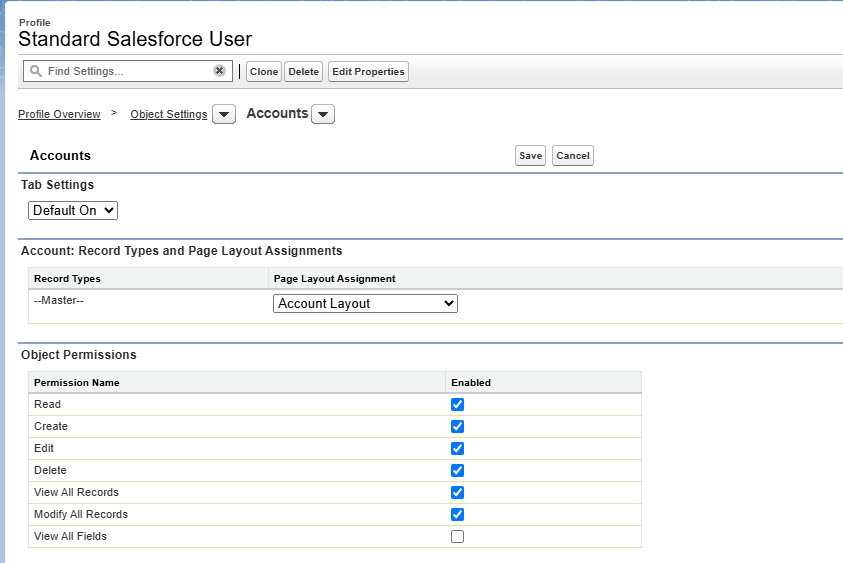
Task: Disable the Edit permission checkbox
Action: click(x=458, y=449)
